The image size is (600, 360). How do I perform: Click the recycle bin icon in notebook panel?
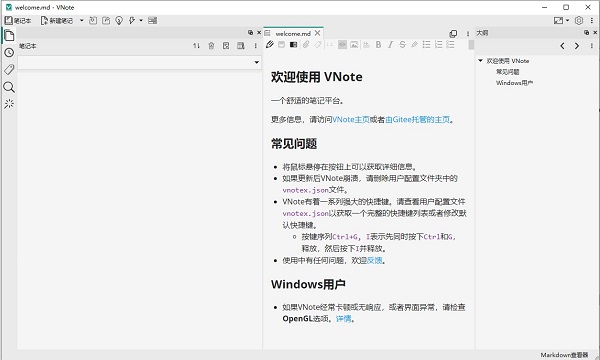coord(211,46)
